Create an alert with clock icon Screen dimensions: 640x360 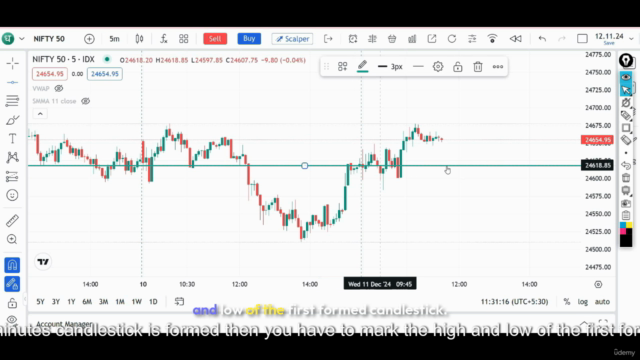[x=353, y=39]
